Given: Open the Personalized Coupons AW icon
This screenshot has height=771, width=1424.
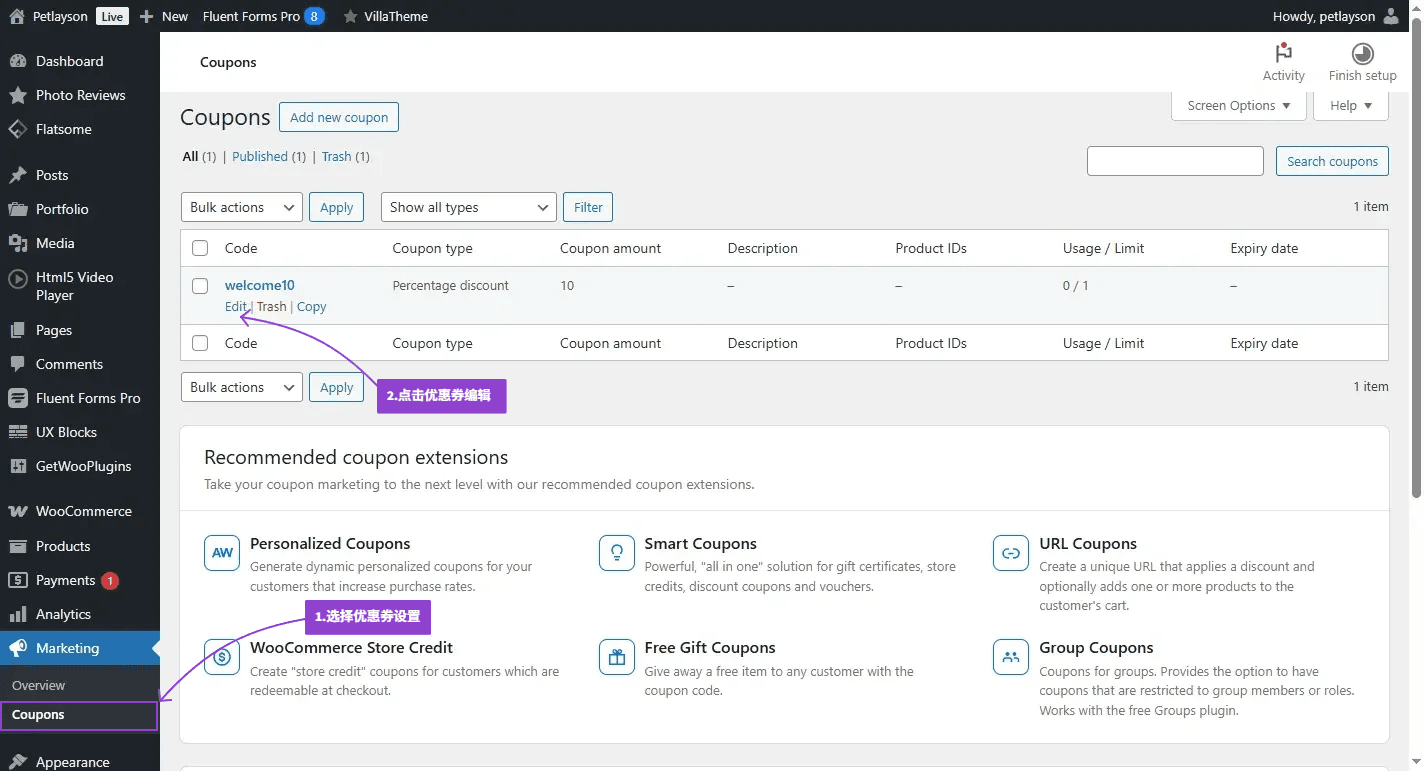Looking at the screenshot, I should point(222,552).
